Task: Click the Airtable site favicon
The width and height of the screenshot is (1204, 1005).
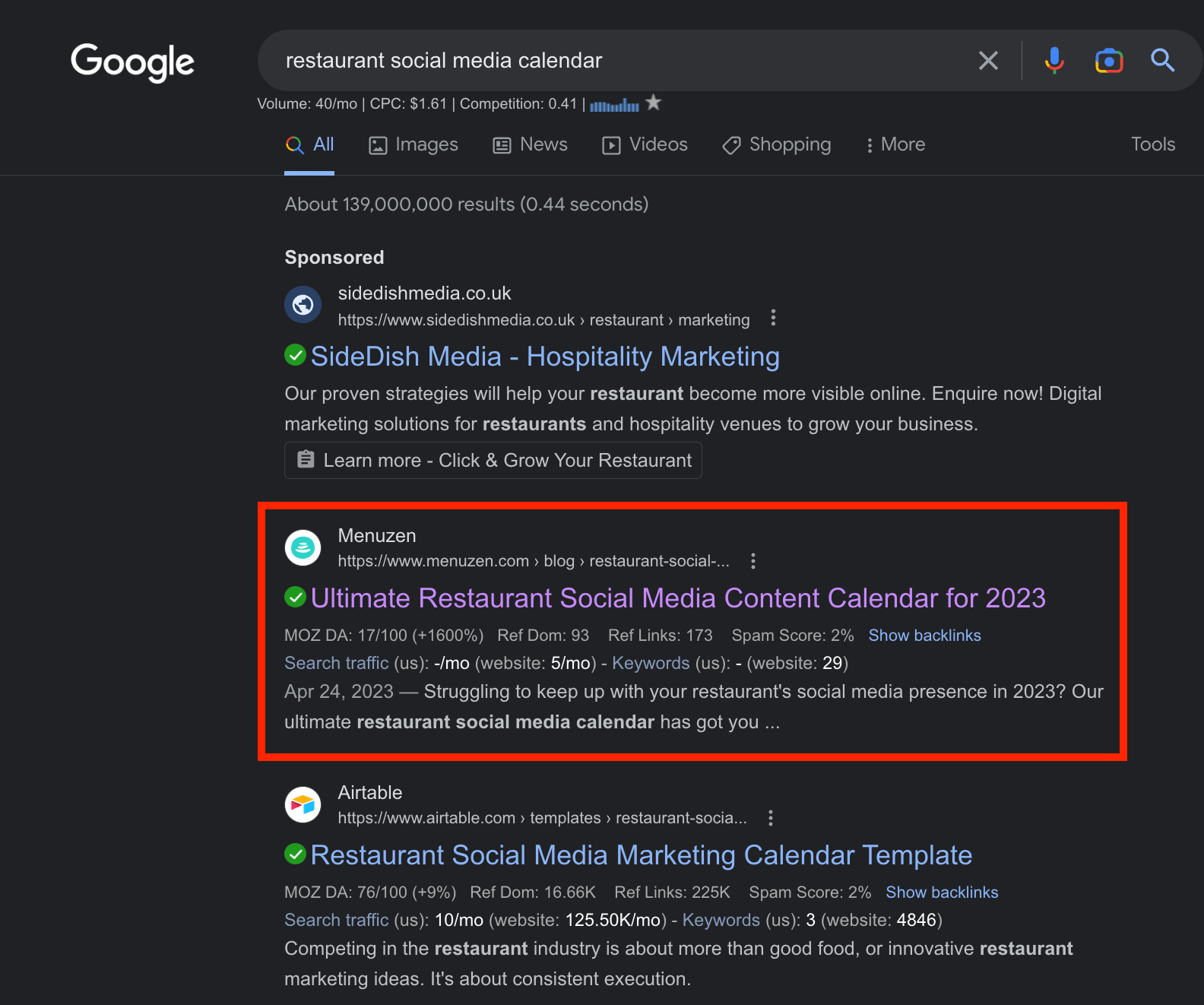Action: pyautogui.click(x=303, y=804)
